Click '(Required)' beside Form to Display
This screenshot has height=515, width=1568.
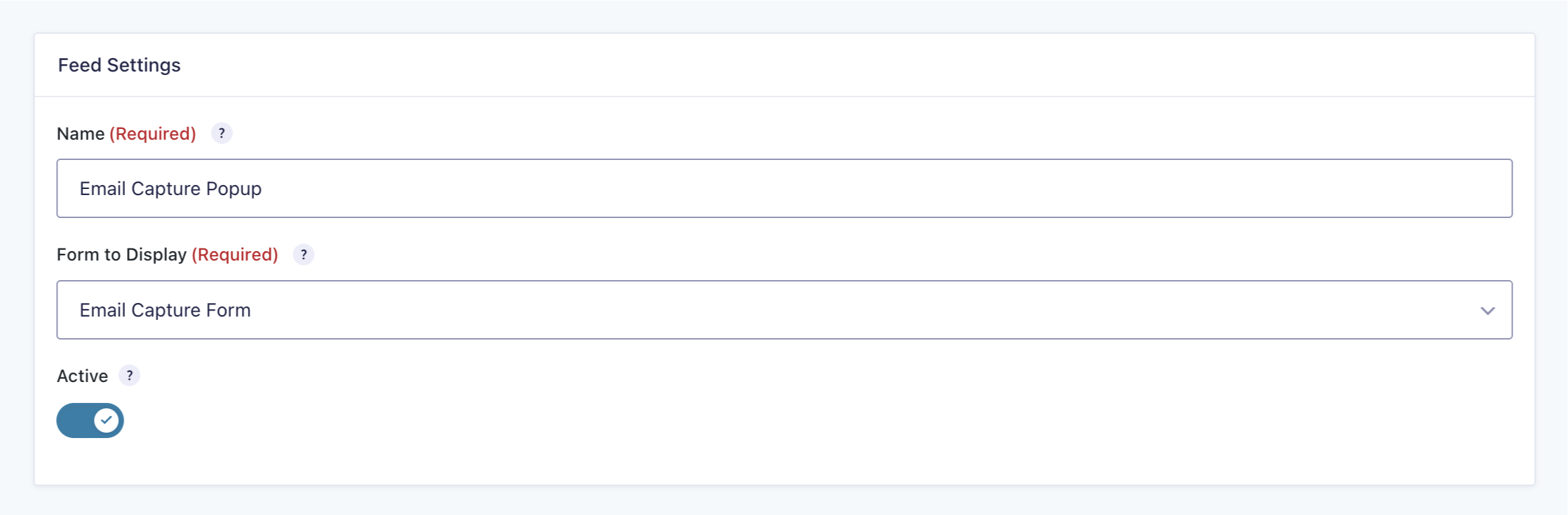[235, 254]
